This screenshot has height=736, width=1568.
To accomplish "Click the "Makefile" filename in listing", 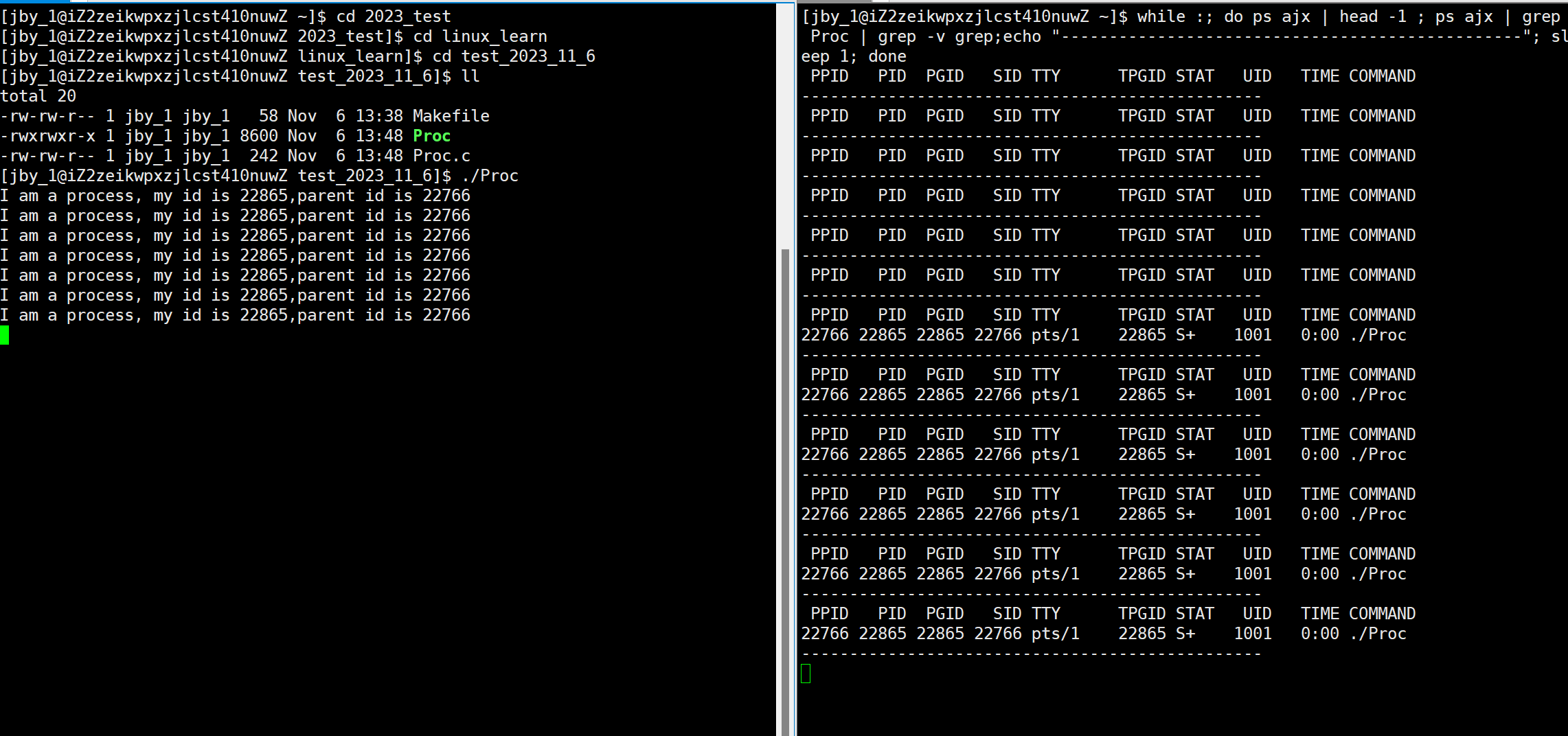I will (x=451, y=116).
